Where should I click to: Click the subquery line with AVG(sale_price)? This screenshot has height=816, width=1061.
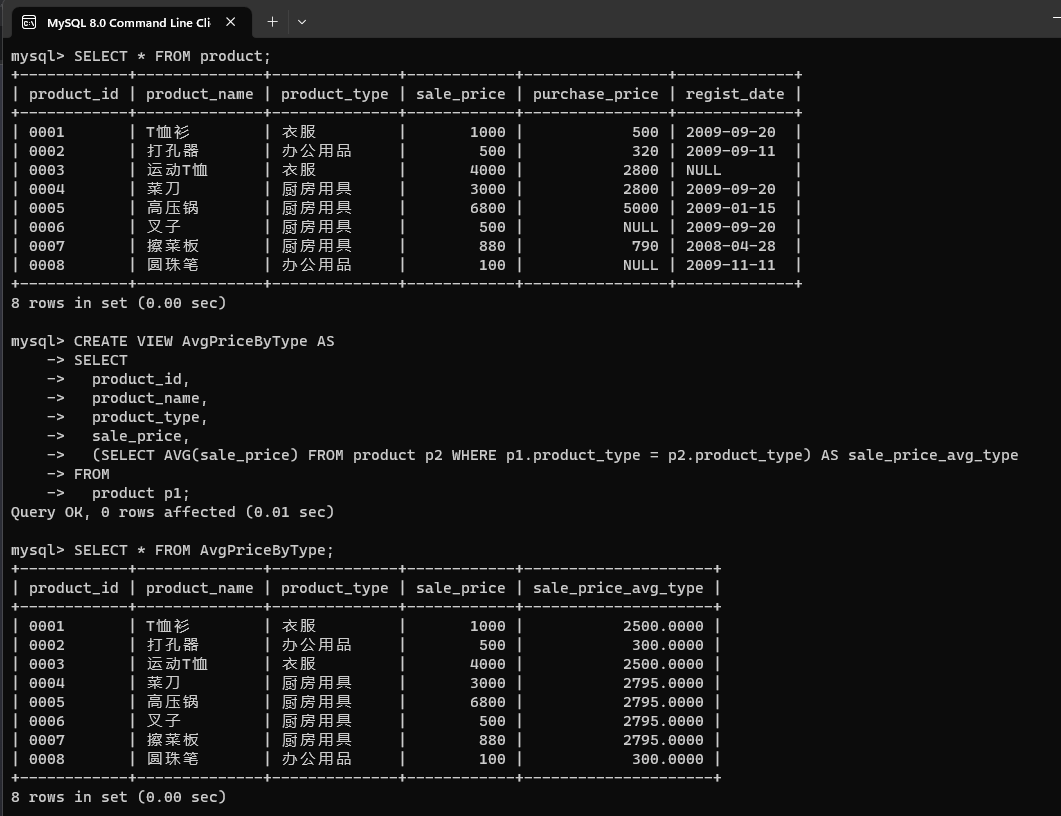click(555, 455)
